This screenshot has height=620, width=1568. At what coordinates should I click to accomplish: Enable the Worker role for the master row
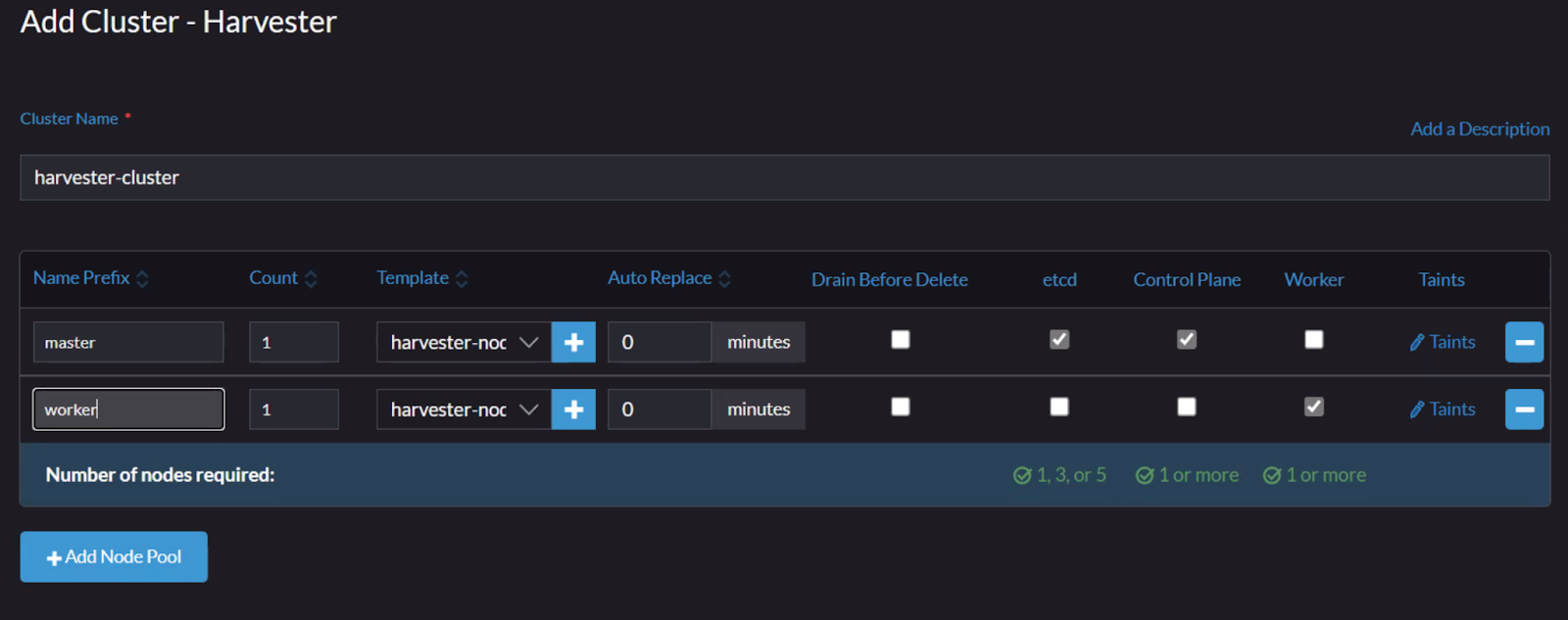[1314, 339]
